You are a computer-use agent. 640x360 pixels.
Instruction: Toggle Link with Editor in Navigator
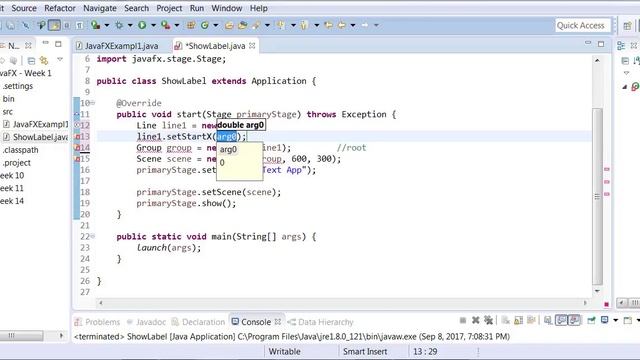point(44,61)
